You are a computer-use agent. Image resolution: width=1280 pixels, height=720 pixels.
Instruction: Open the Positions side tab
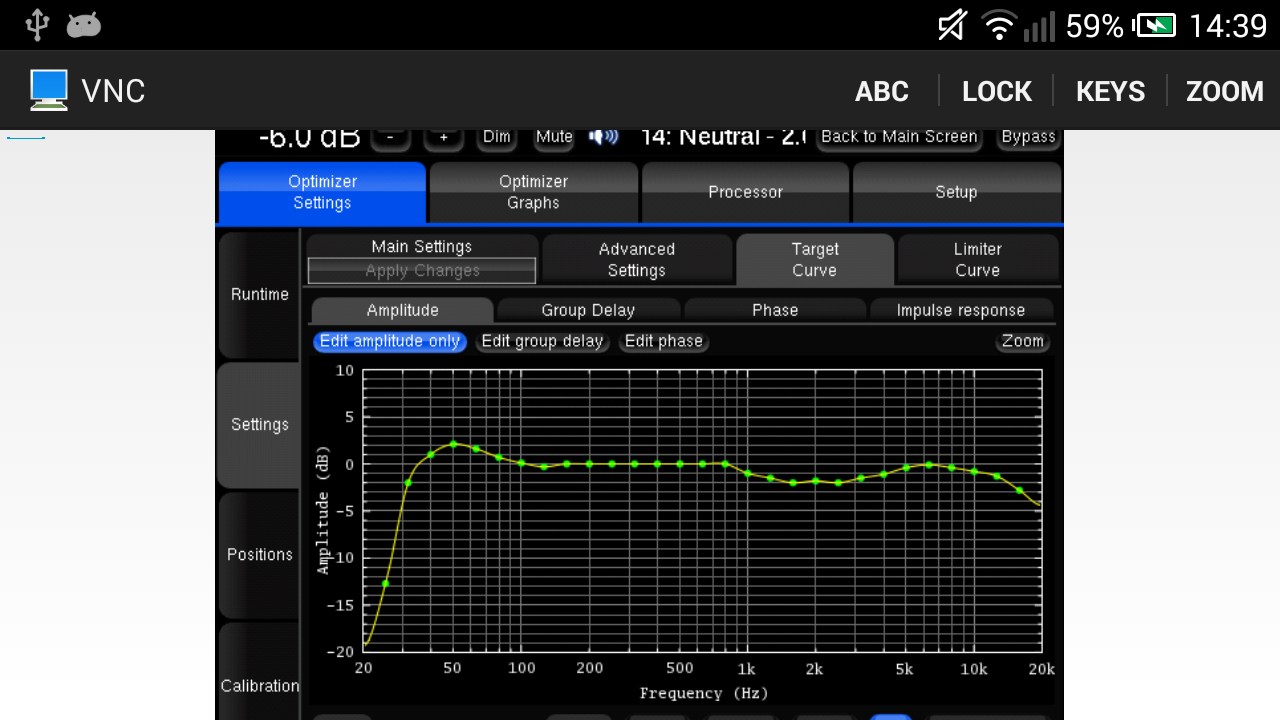point(259,555)
